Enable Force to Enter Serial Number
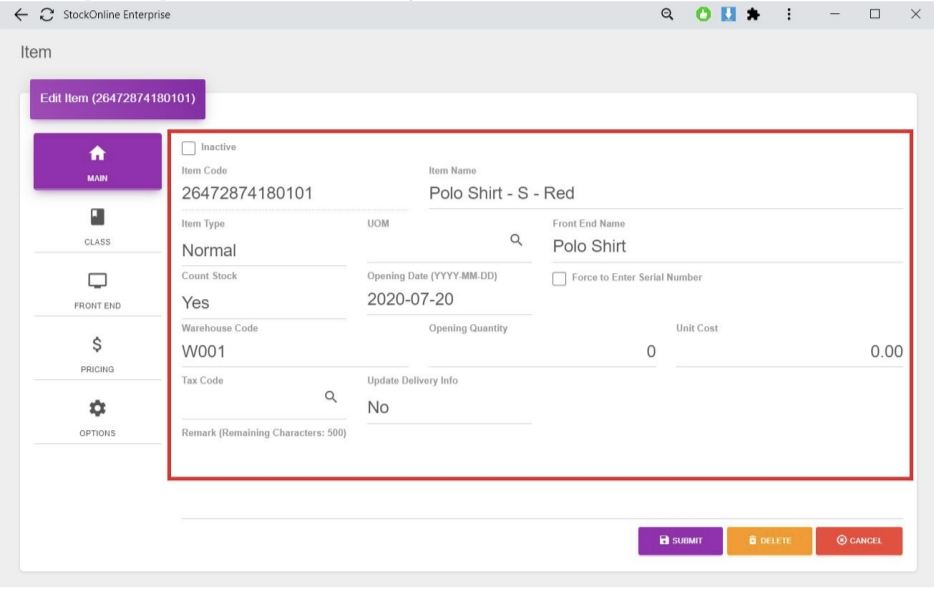The width and height of the screenshot is (936, 590). point(560,278)
